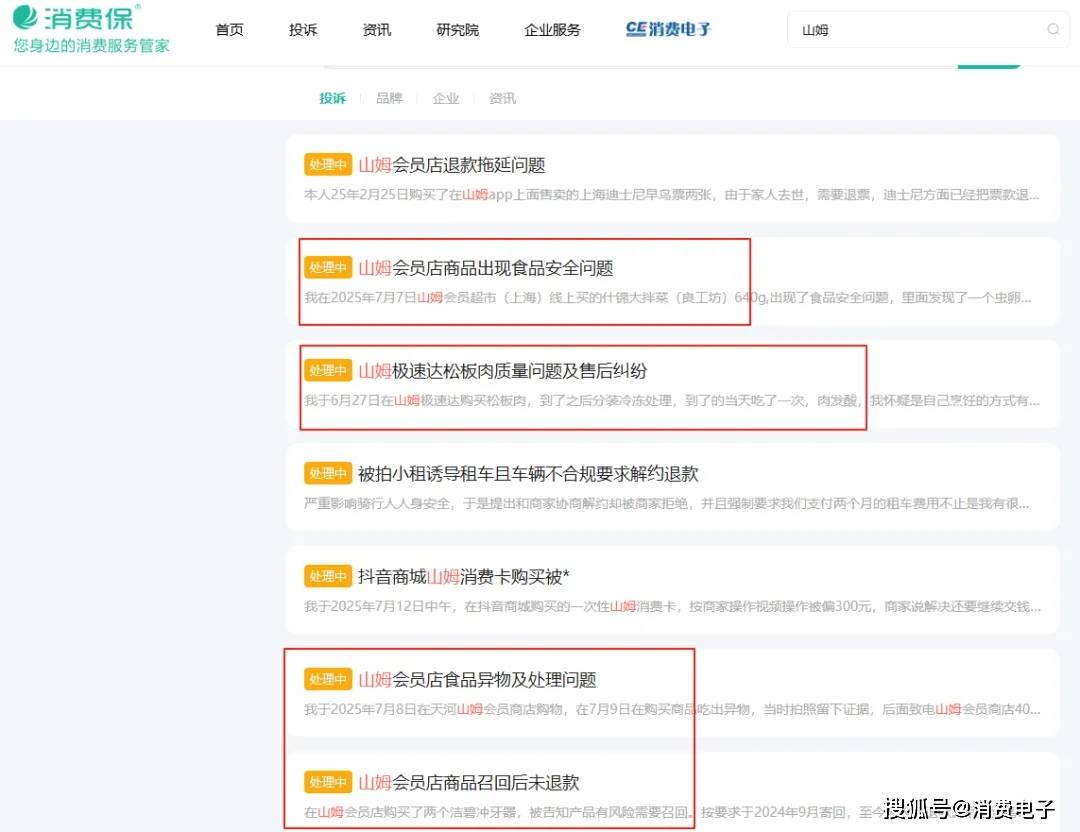Open complaint 山姆会员店退款拖延问题
The image size is (1080, 832).
click(x=452, y=165)
